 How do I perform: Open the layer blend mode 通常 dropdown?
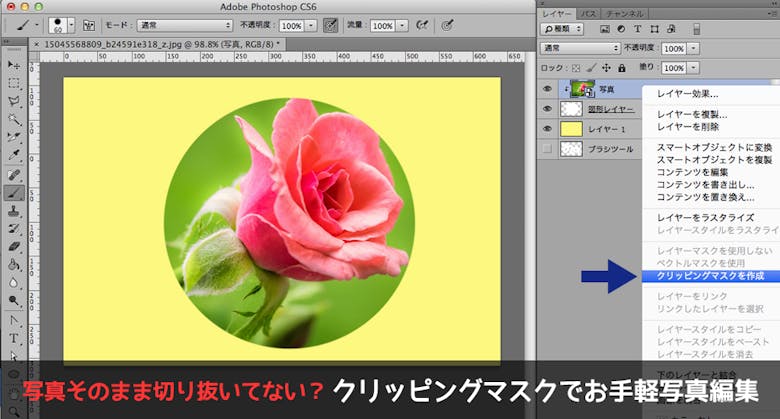click(x=579, y=48)
